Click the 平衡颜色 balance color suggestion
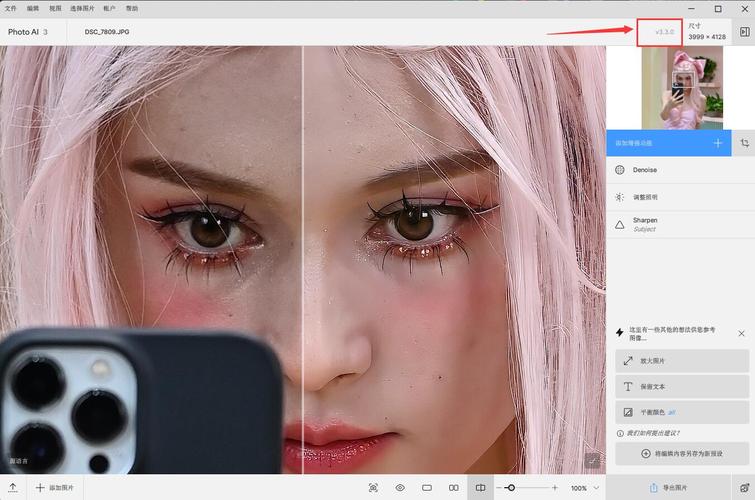 click(682, 412)
